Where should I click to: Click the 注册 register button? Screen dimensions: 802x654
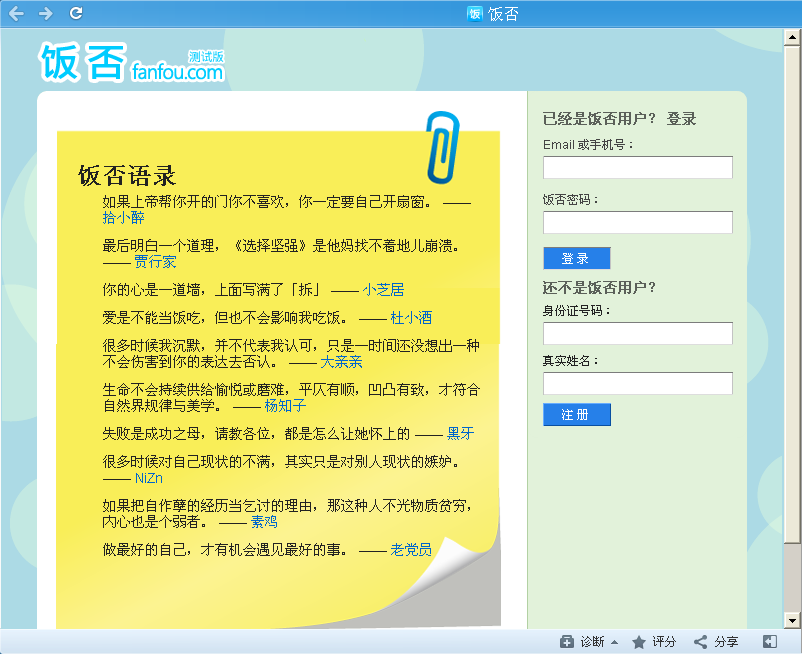pyautogui.click(x=577, y=414)
